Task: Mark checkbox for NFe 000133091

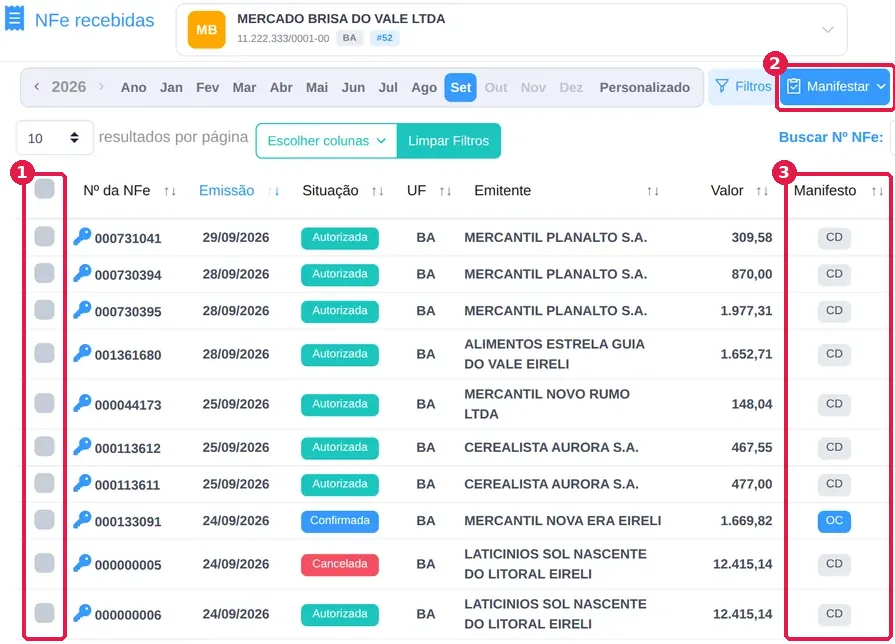Action: (x=45, y=520)
